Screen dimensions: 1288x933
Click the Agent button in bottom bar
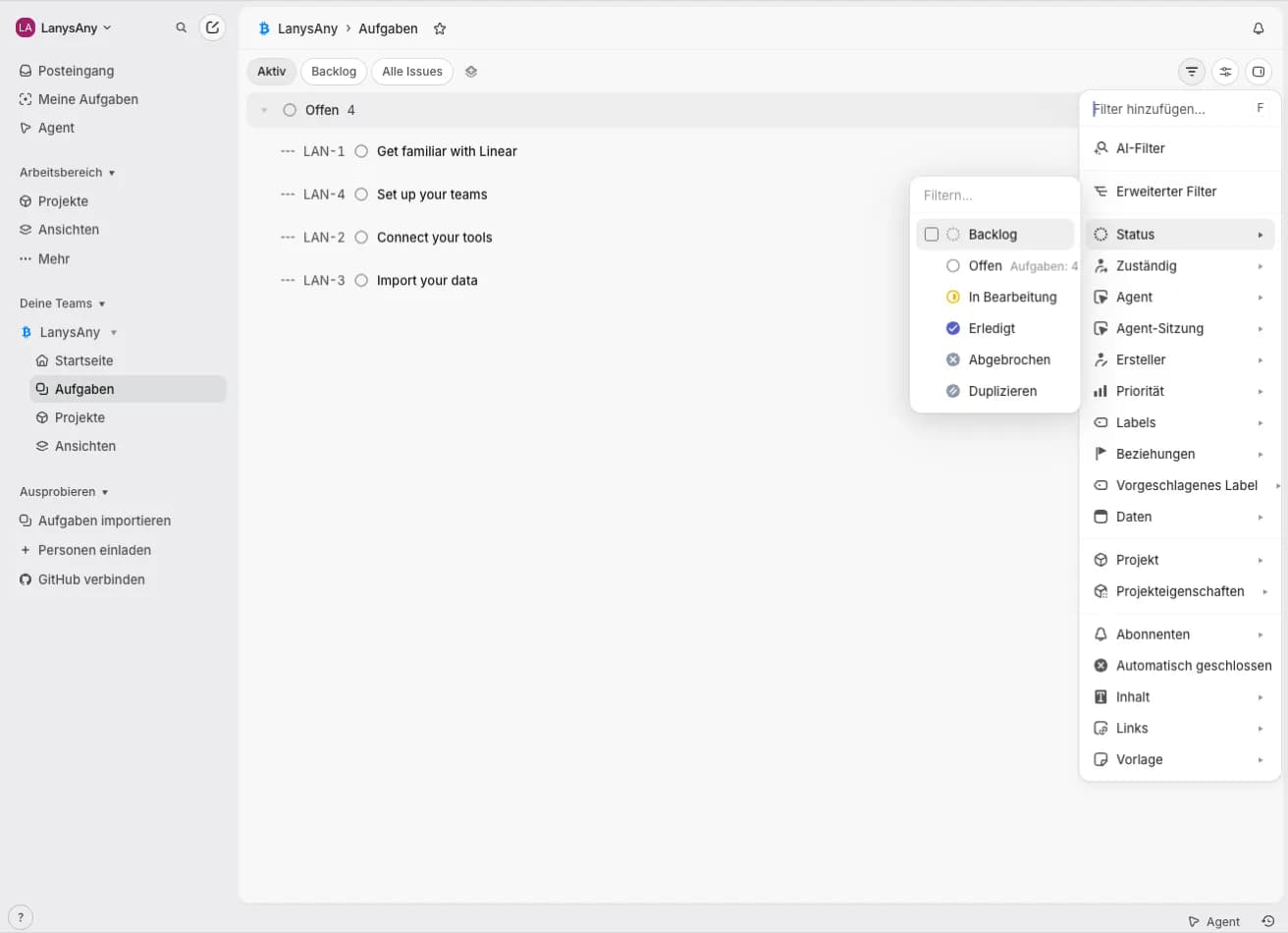coord(1214,921)
